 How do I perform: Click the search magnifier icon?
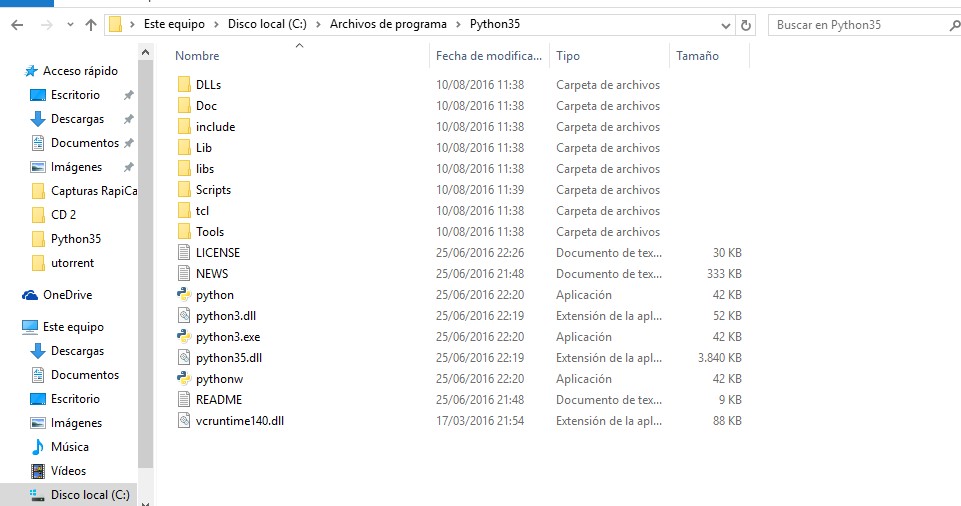point(954,26)
